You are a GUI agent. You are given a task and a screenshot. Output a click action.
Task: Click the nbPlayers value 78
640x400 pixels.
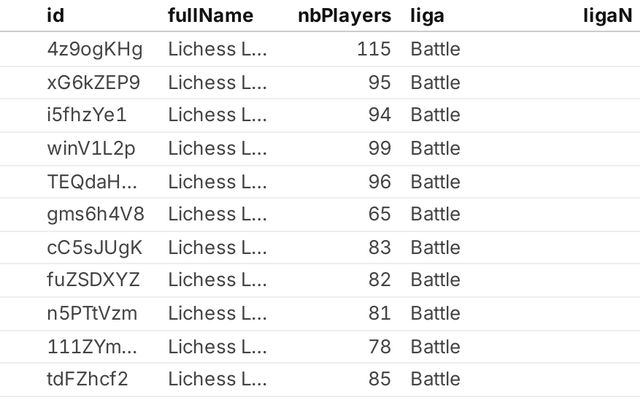coord(379,346)
